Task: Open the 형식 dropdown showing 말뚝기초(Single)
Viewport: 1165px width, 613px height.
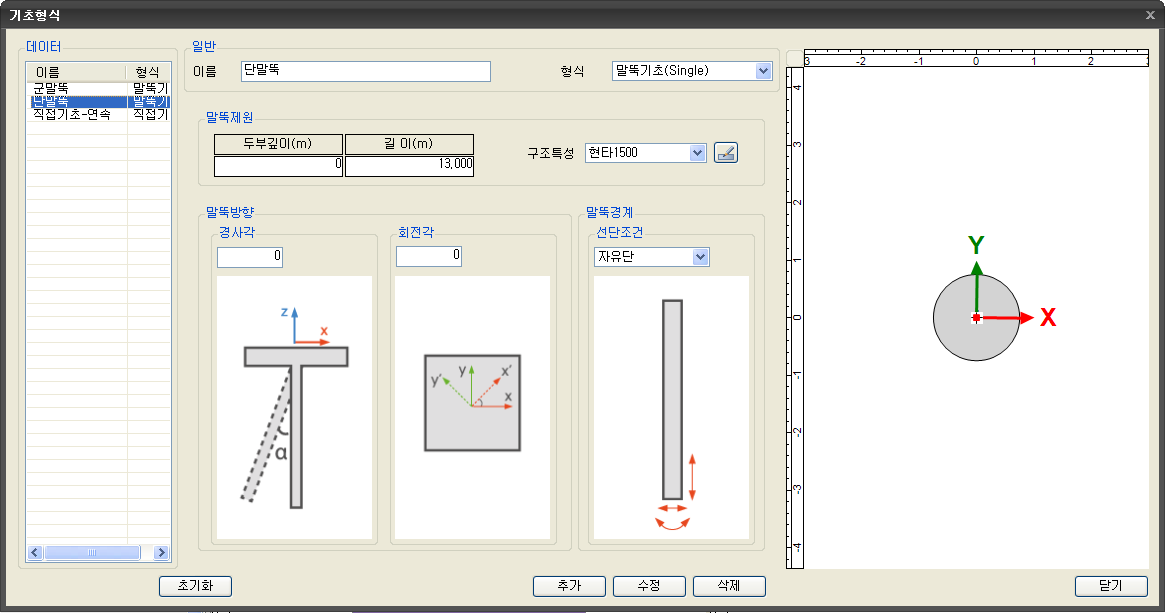Action: (692, 71)
